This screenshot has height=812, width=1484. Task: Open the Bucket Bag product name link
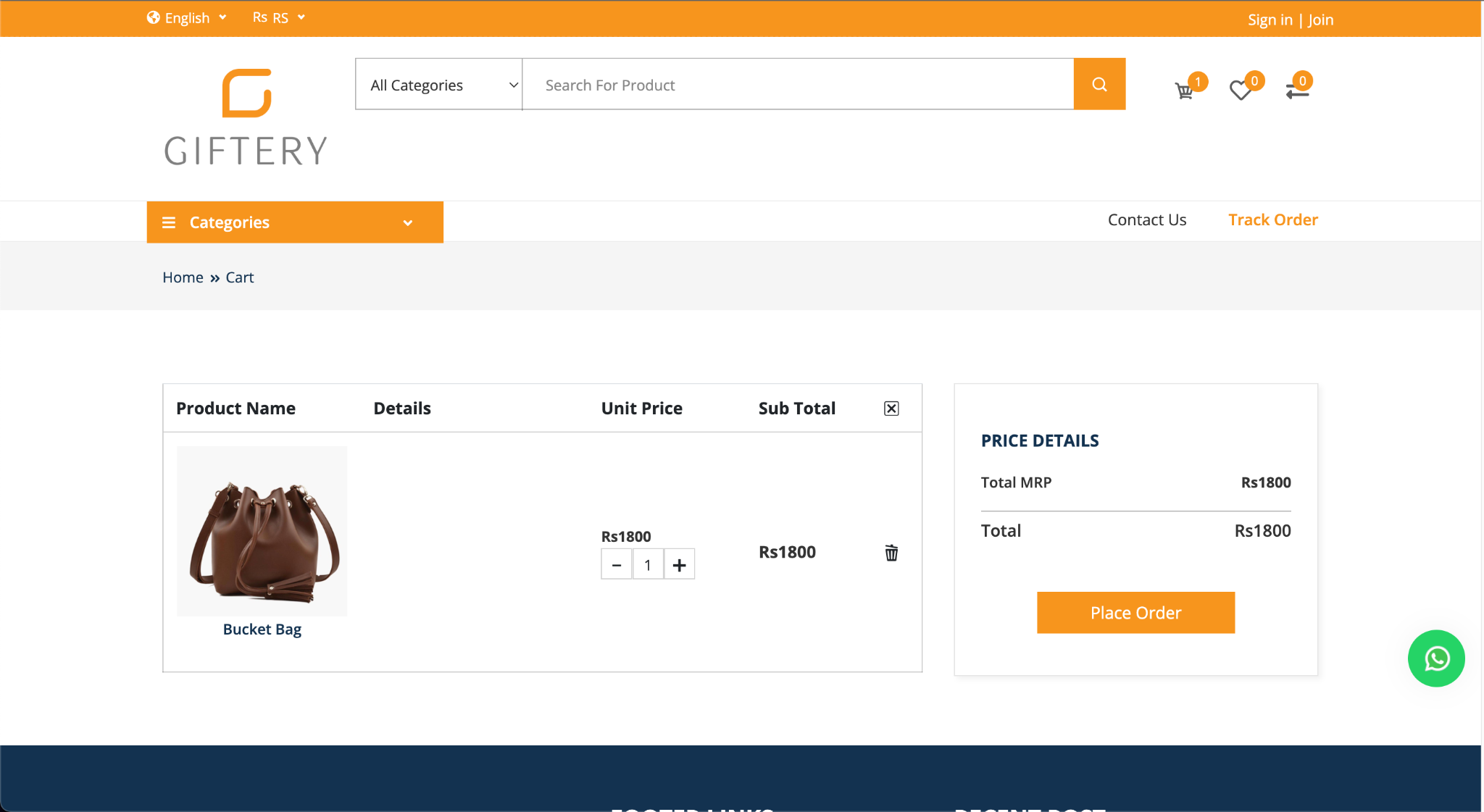click(x=262, y=629)
